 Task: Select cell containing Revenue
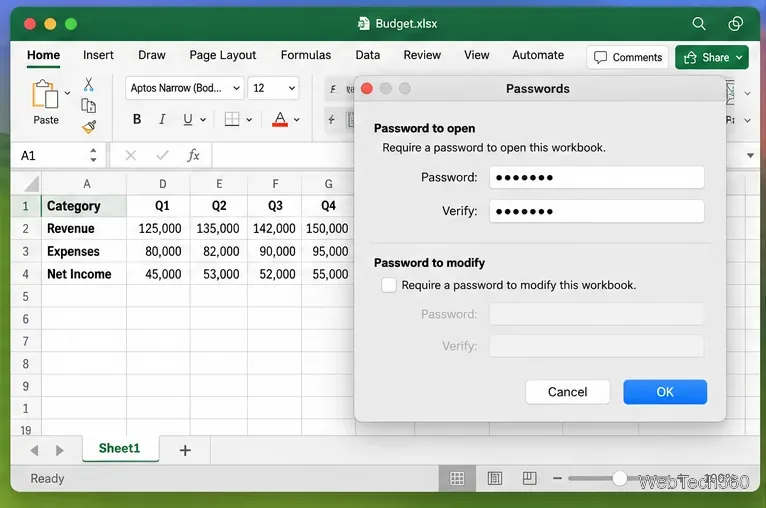[x=84, y=229]
